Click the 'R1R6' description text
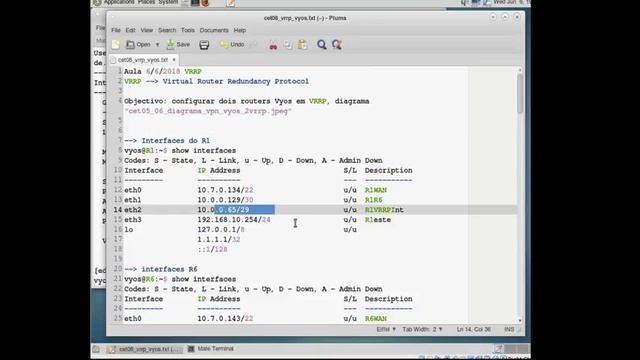This screenshot has width=640, height=360. tap(373, 200)
